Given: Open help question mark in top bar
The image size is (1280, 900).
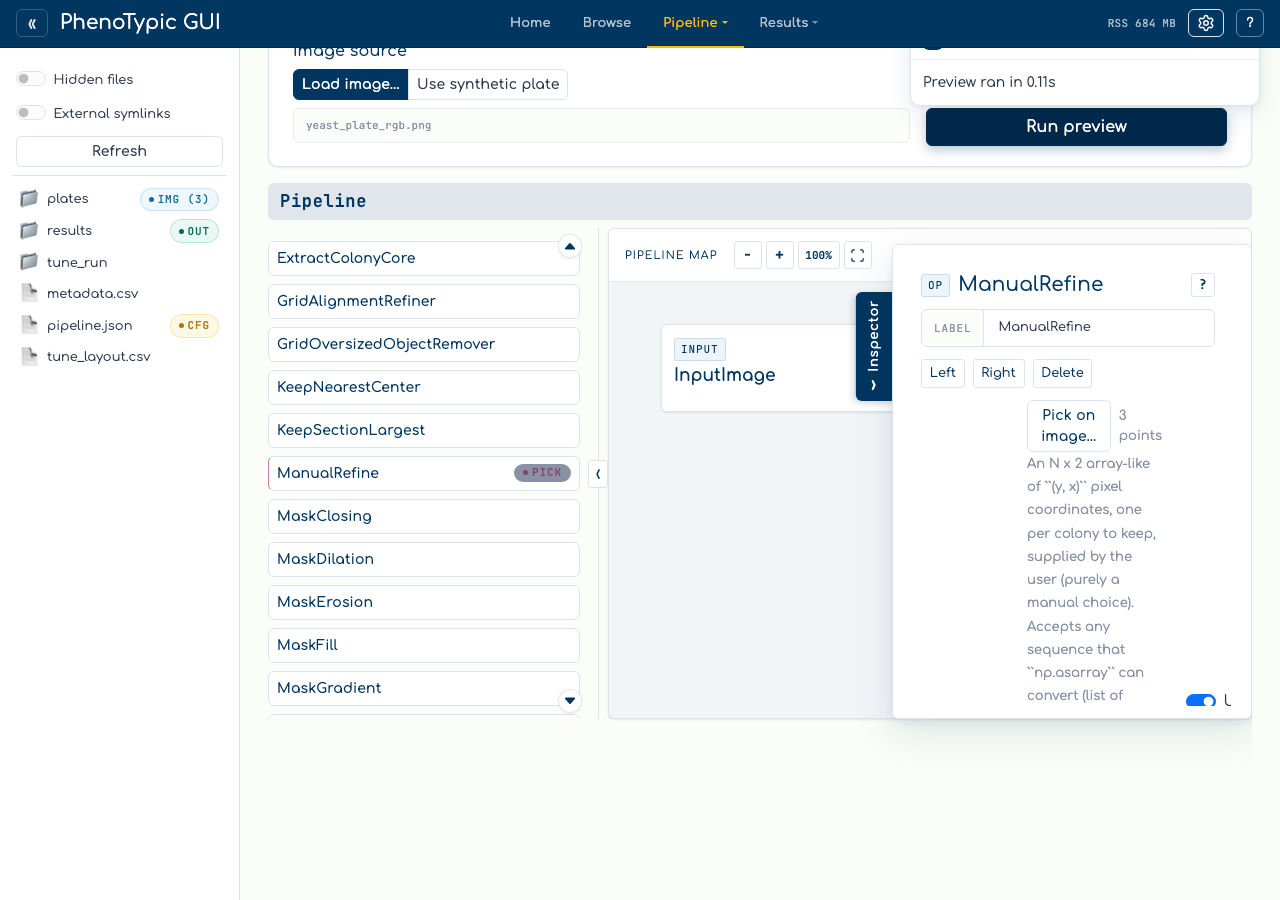Looking at the screenshot, I should point(1250,23).
